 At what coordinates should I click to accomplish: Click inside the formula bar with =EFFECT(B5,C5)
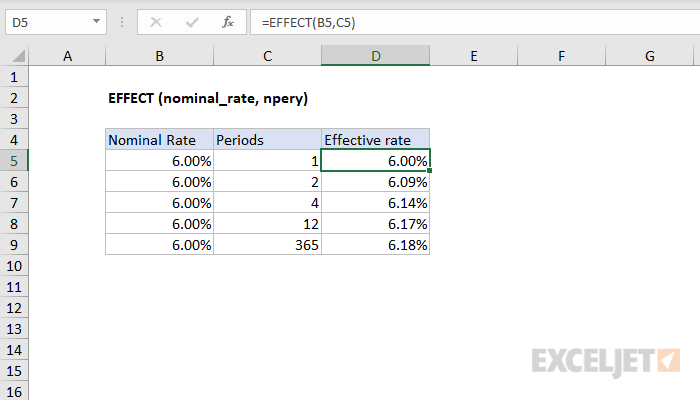[475, 22]
